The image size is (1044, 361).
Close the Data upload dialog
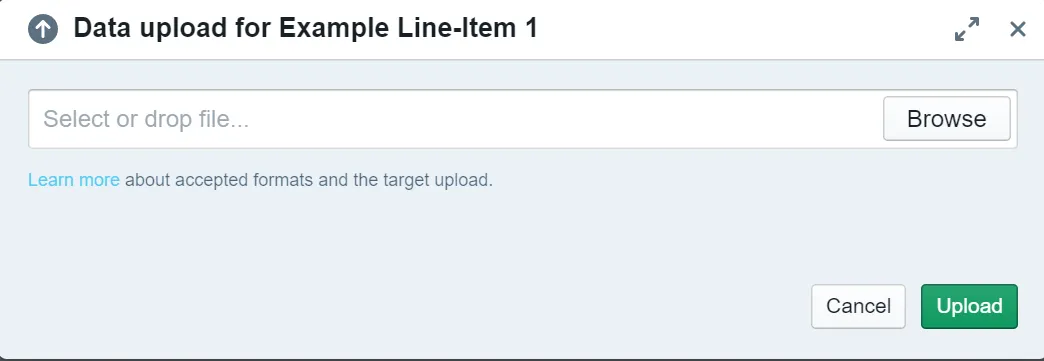click(x=1017, y=29)
